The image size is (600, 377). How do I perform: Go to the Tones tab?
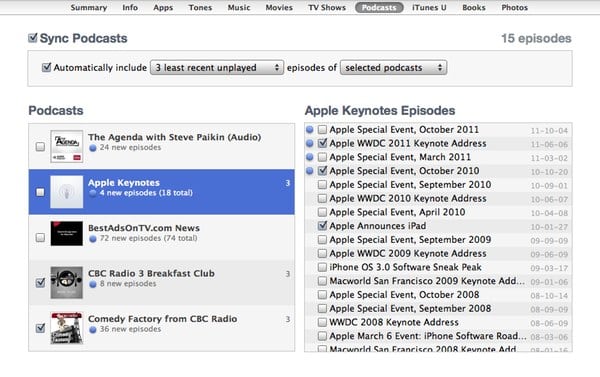(x=200, y=7)
